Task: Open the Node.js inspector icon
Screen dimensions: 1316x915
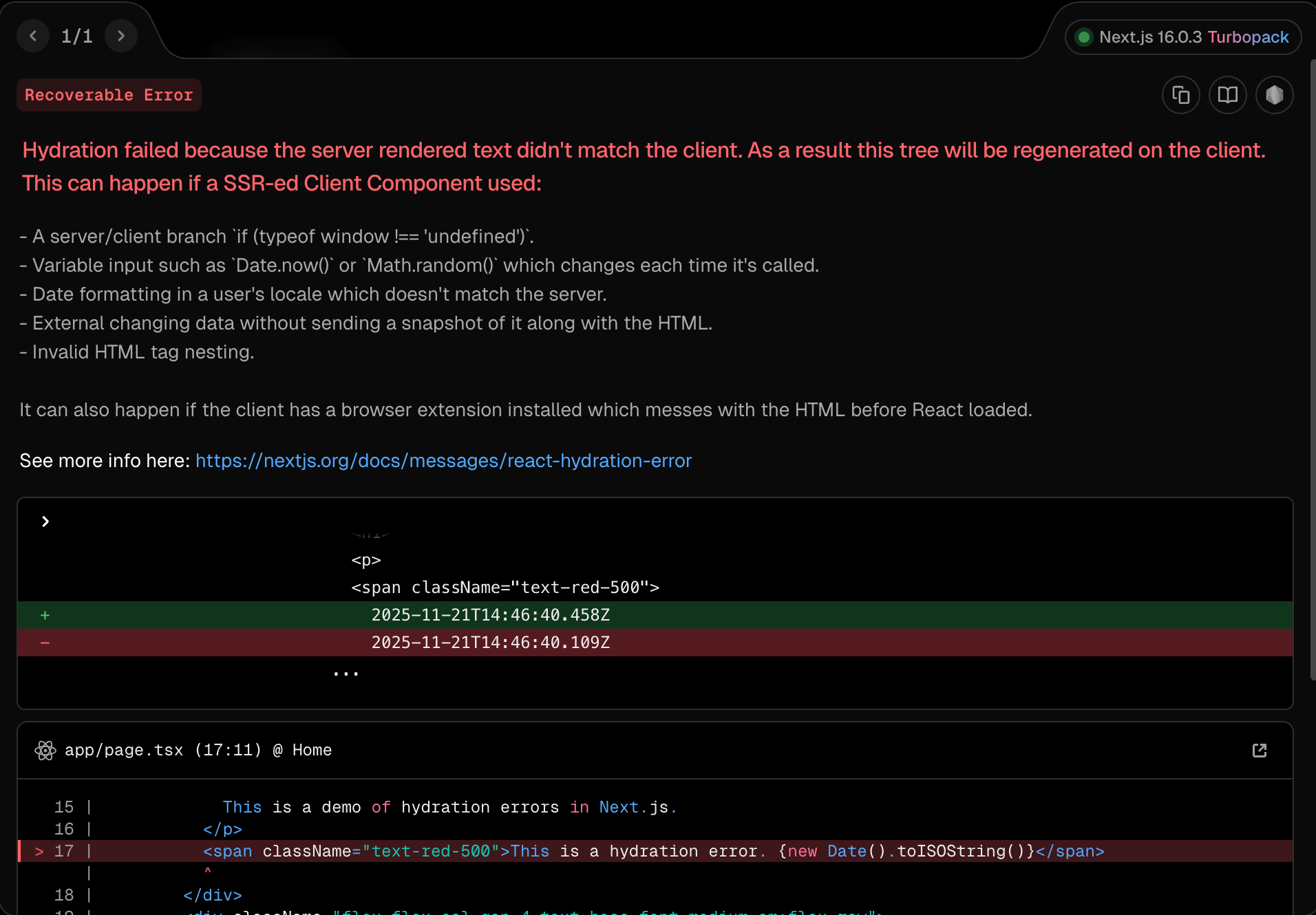Action: click(1275, 95)
